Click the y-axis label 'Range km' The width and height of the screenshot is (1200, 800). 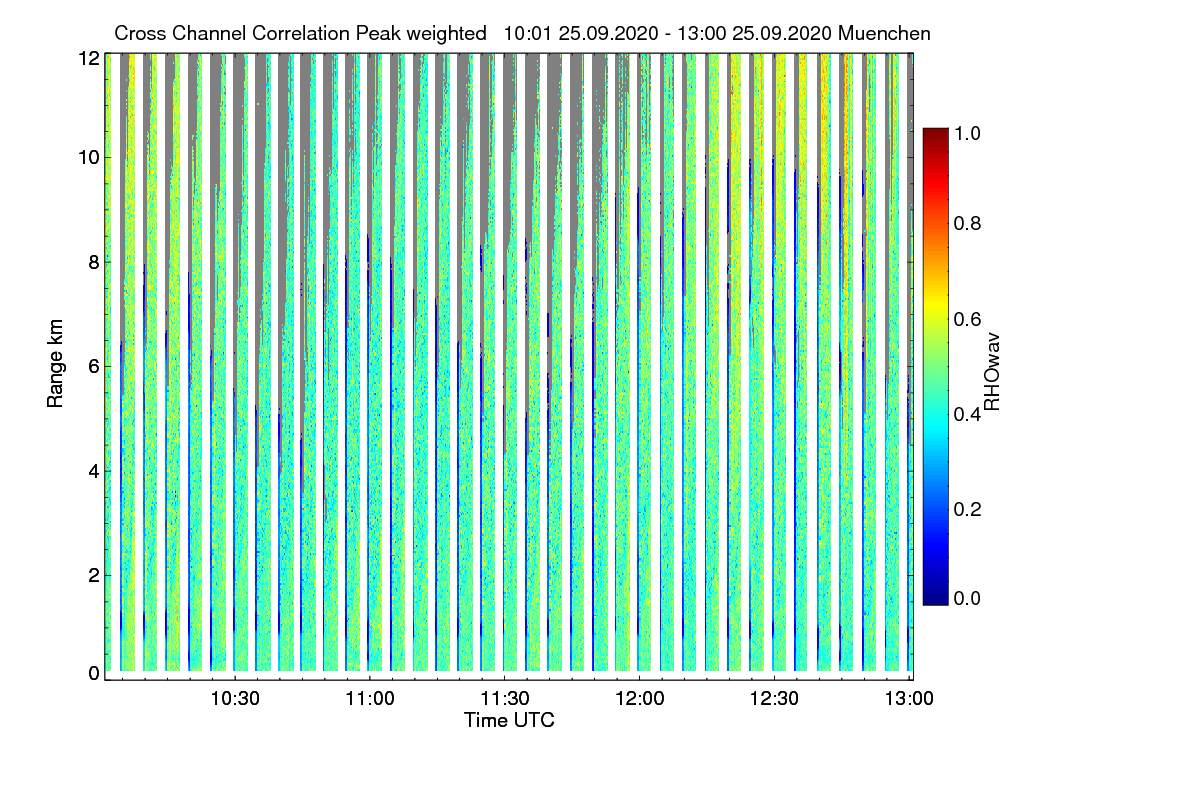[x=56, y=365]
